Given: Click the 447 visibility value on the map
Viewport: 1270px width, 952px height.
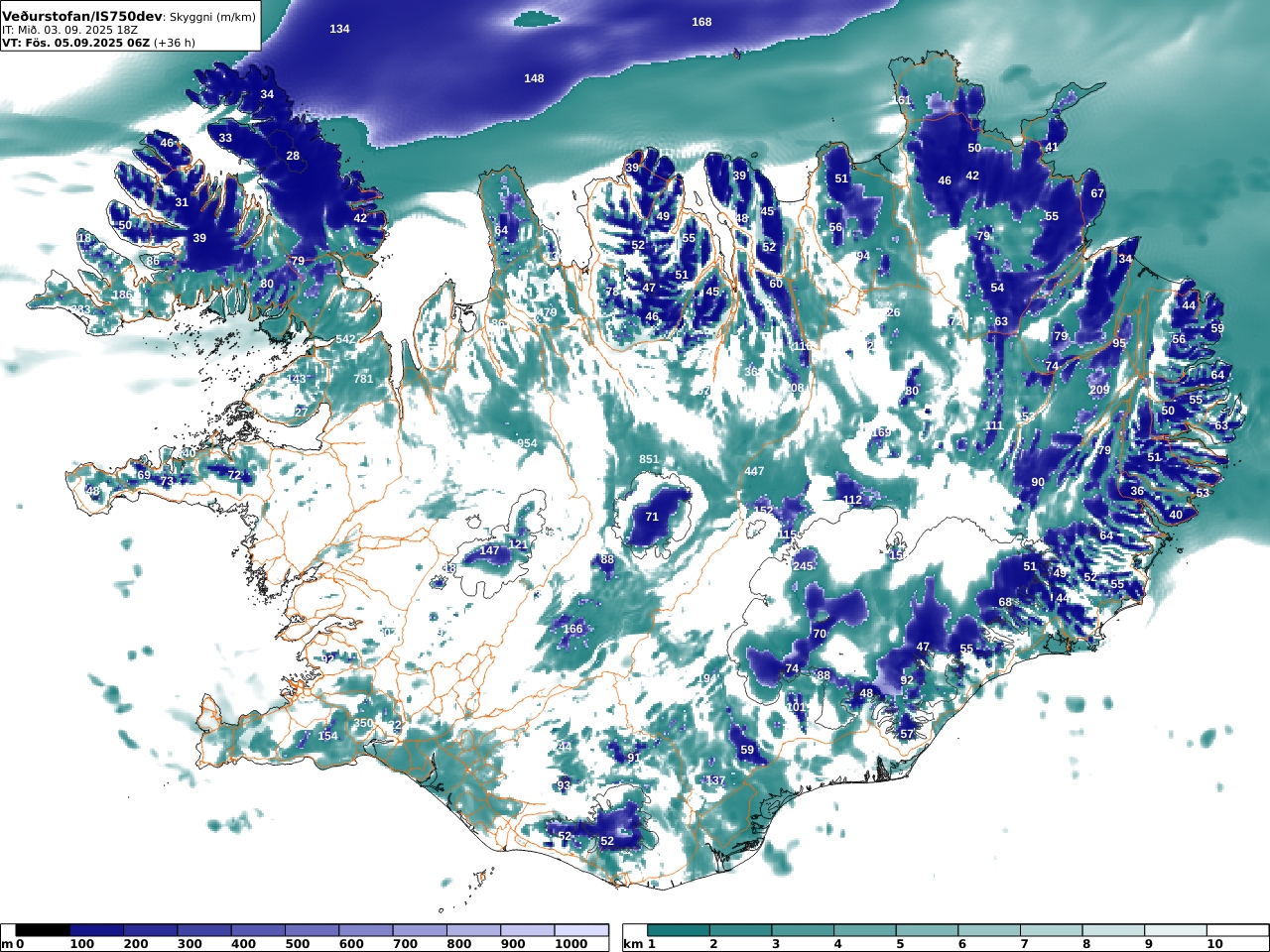Looking at the screenshot, I should click(755, 471).
